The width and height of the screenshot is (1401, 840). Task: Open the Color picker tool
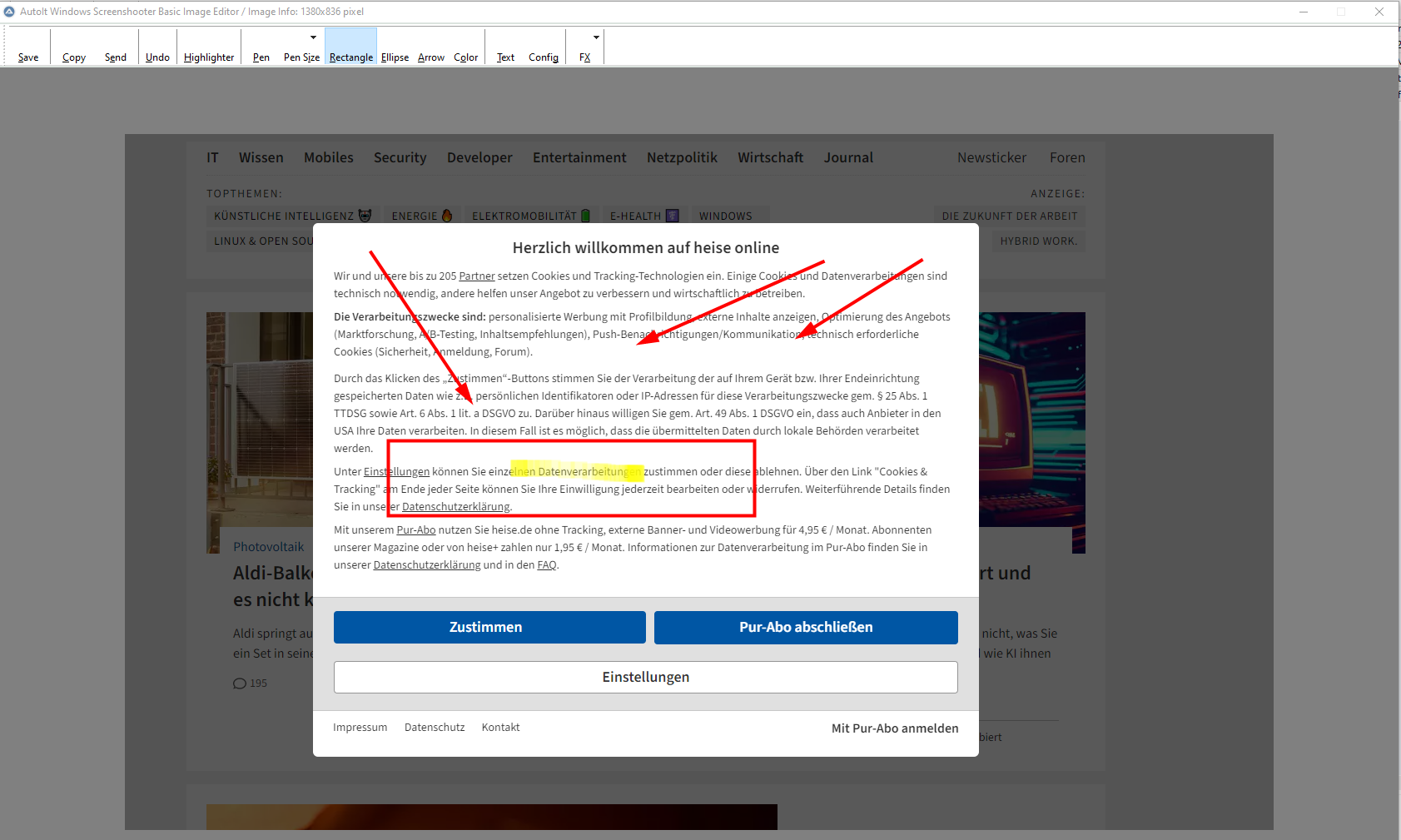(x=466, y=57)
